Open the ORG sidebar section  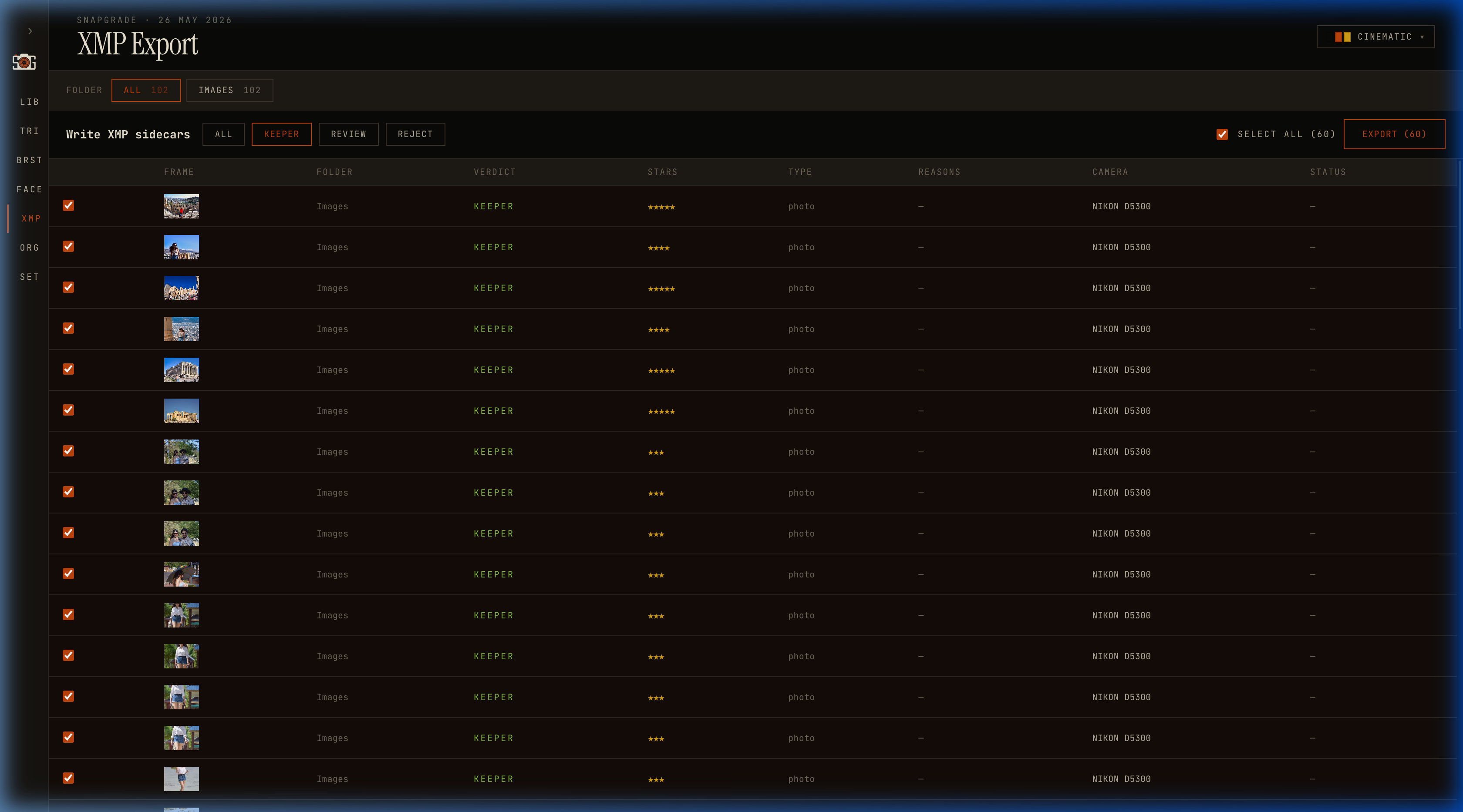pyautogui.click(x=30, y=248)
